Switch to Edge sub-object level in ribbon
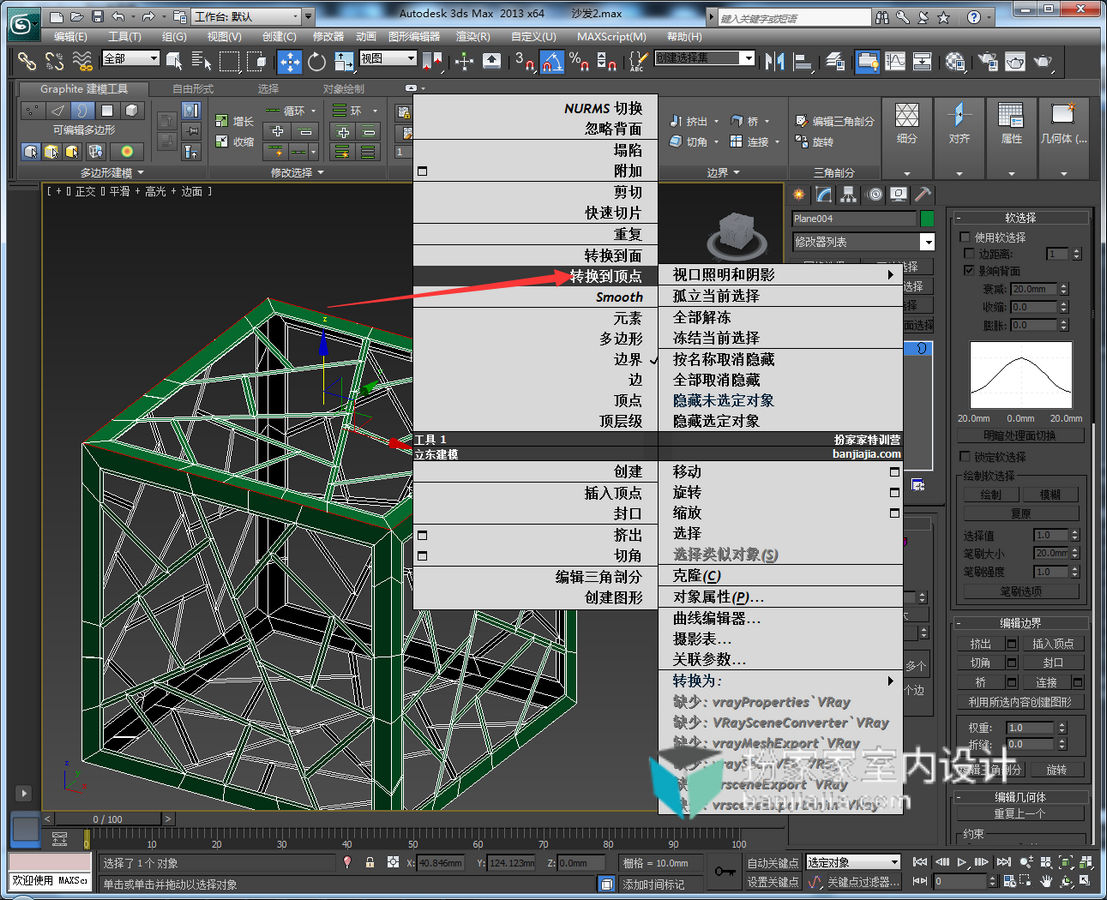 57,110
